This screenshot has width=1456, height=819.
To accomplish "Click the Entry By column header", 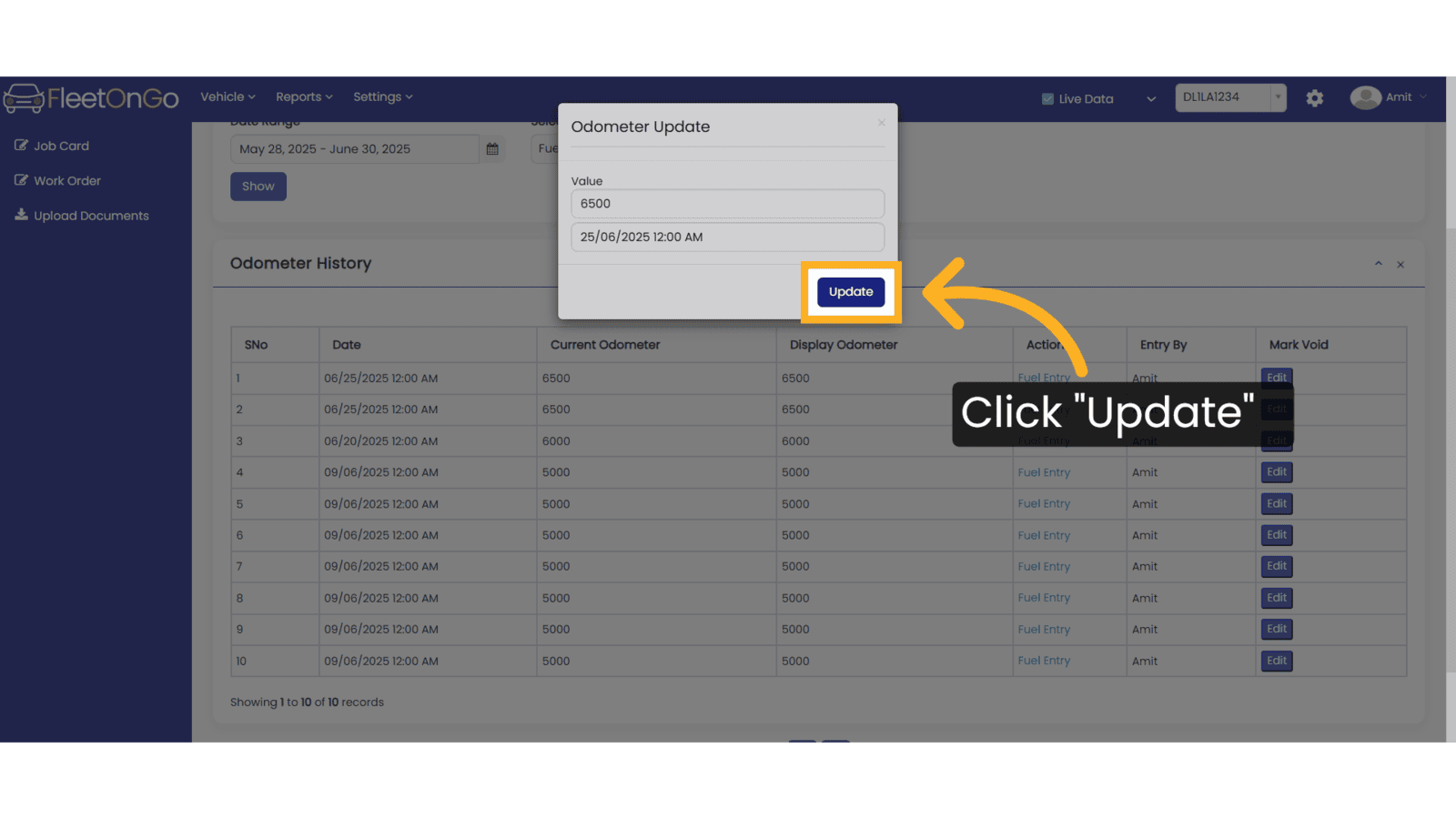I will pyautogui.click(x=1191, y=345).
